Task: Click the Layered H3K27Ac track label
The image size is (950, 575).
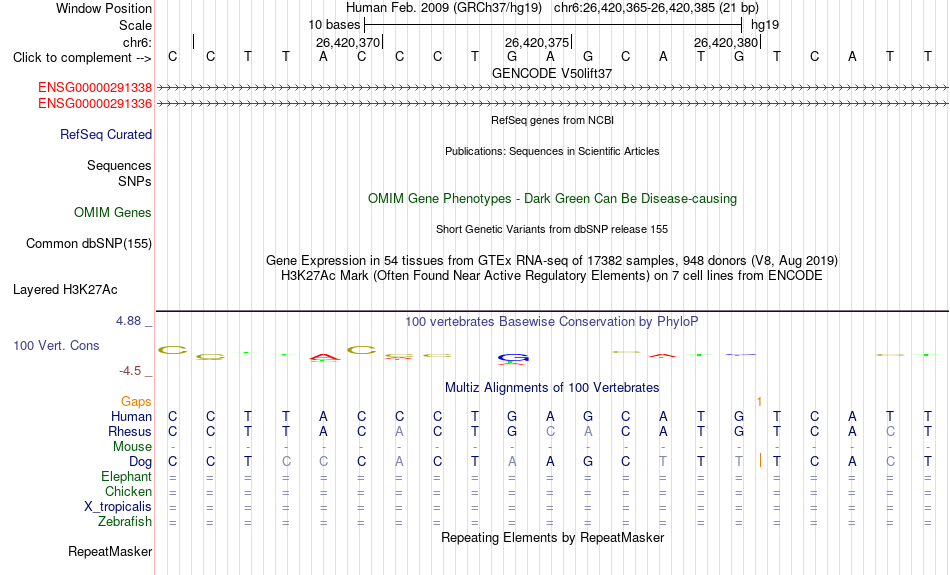Action: point(65,290)
